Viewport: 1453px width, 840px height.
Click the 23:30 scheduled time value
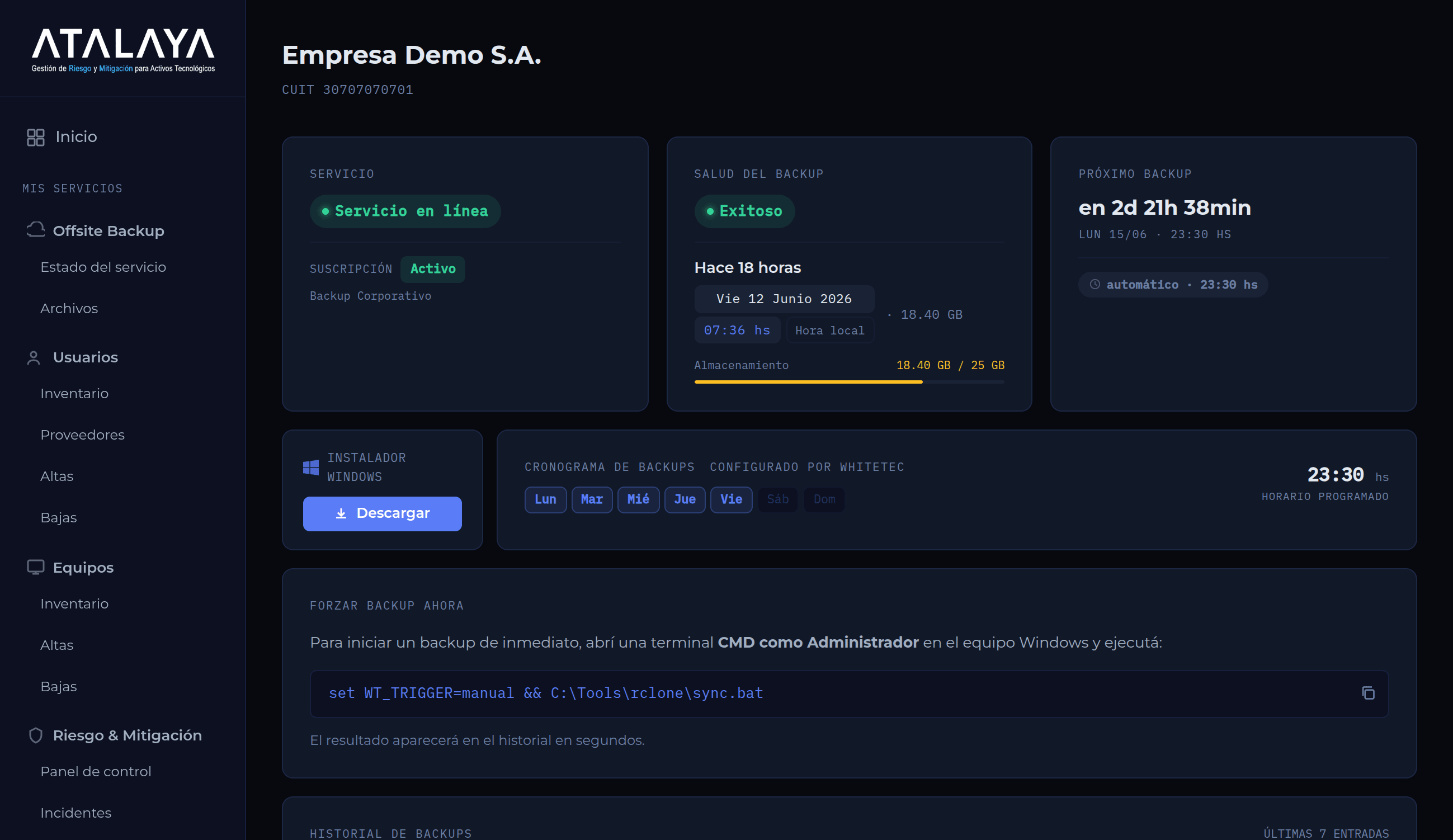click(x=1336, y=475)
